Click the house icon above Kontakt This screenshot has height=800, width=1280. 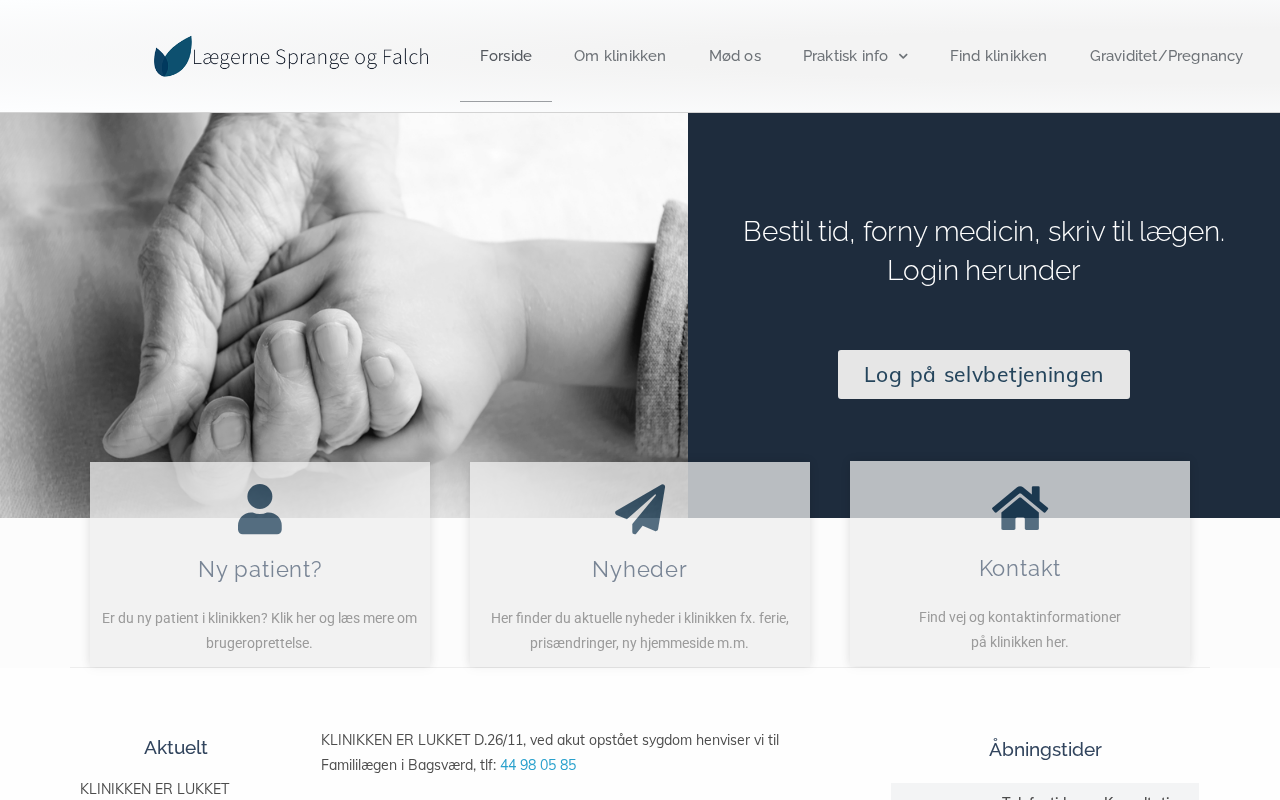pos(1020,508)
